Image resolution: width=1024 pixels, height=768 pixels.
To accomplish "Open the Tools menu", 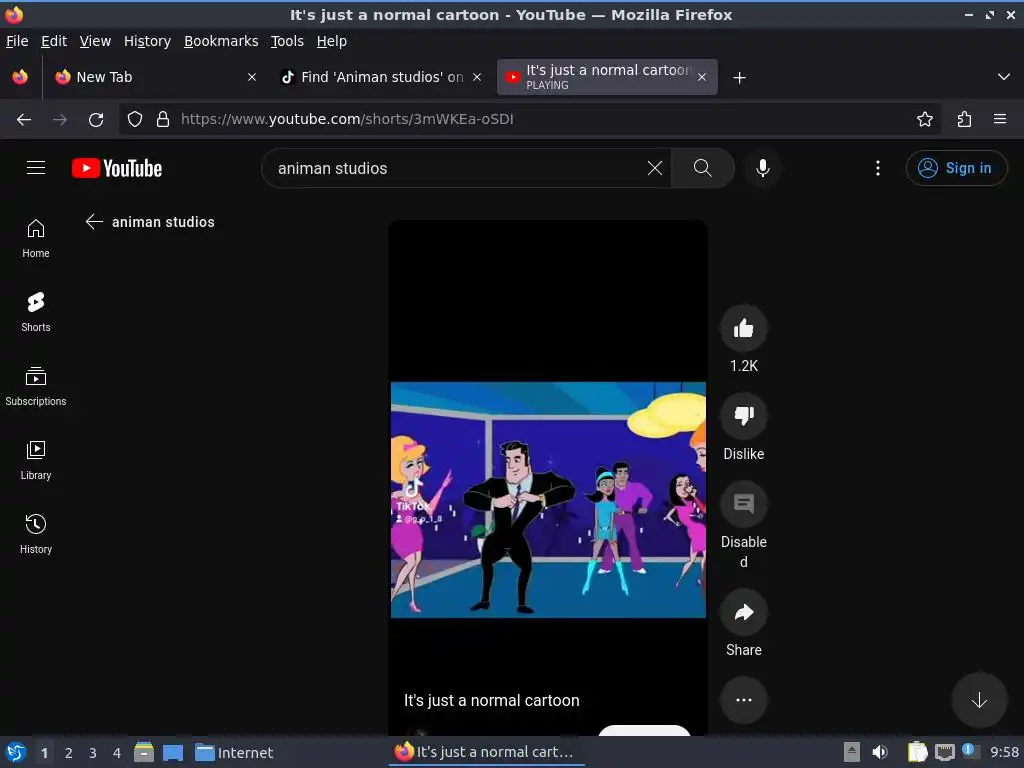I will pos(287,41).
